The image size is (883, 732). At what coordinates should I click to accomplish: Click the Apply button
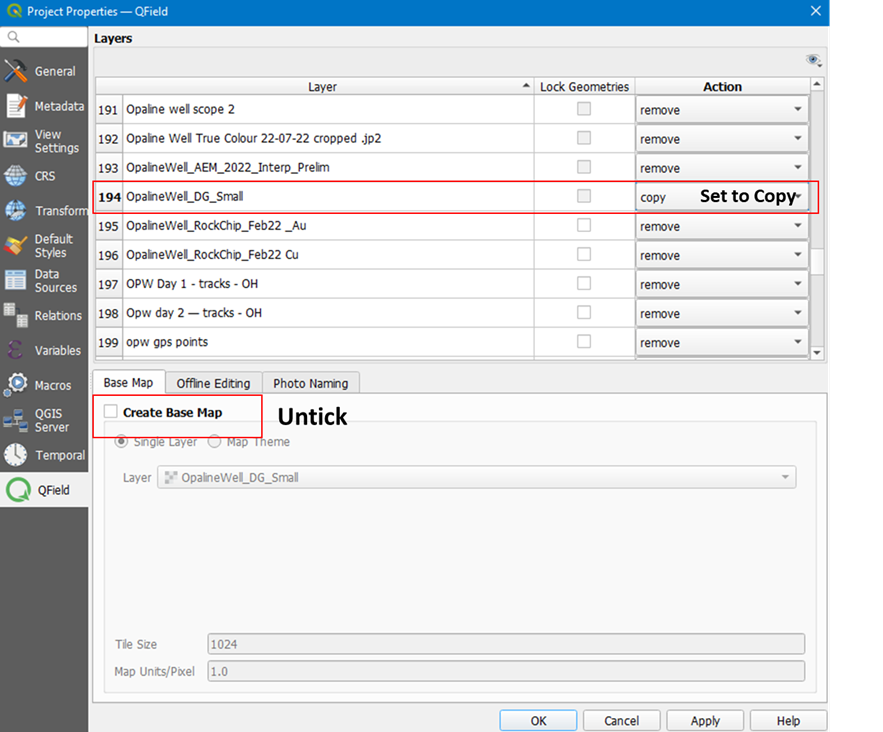tap(705, 721)
